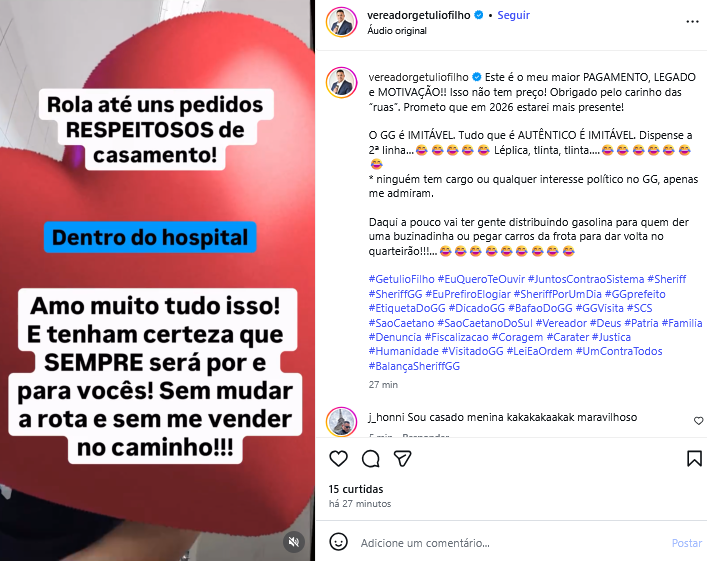Share the post using the paper plane icon

click(402, 459)
